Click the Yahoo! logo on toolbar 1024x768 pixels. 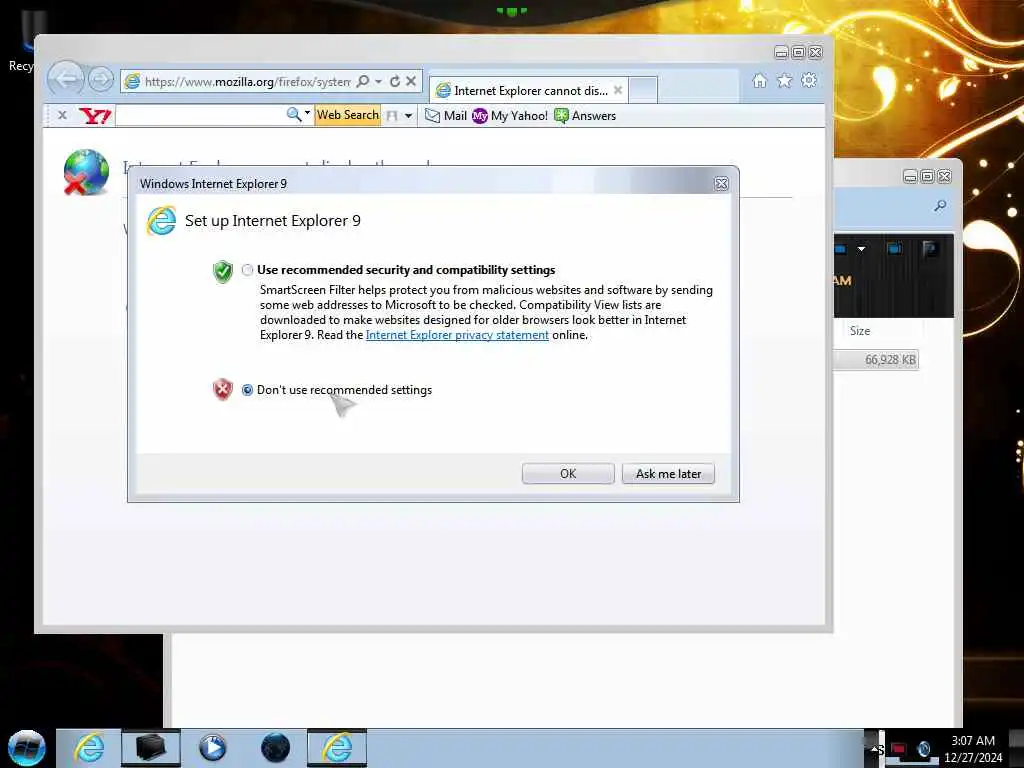[95, 116]
